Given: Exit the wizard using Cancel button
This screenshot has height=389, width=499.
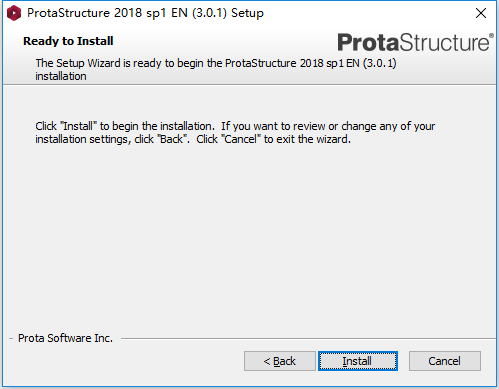Looking at the screenshot, I should [445, 361].
